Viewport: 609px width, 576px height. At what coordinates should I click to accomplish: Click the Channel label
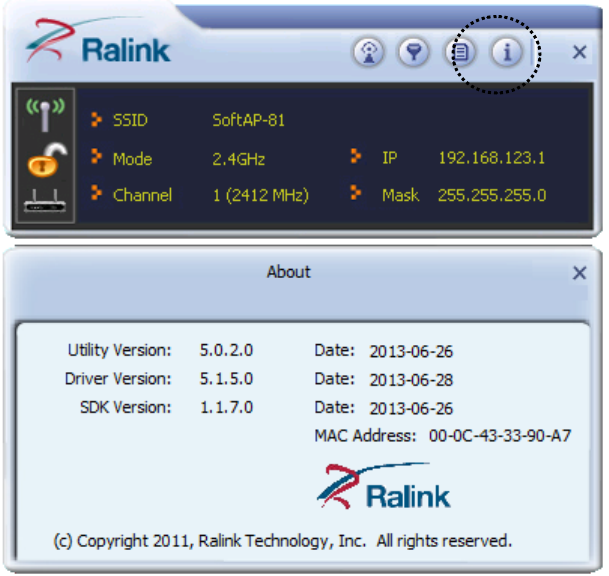click(142, 195)
